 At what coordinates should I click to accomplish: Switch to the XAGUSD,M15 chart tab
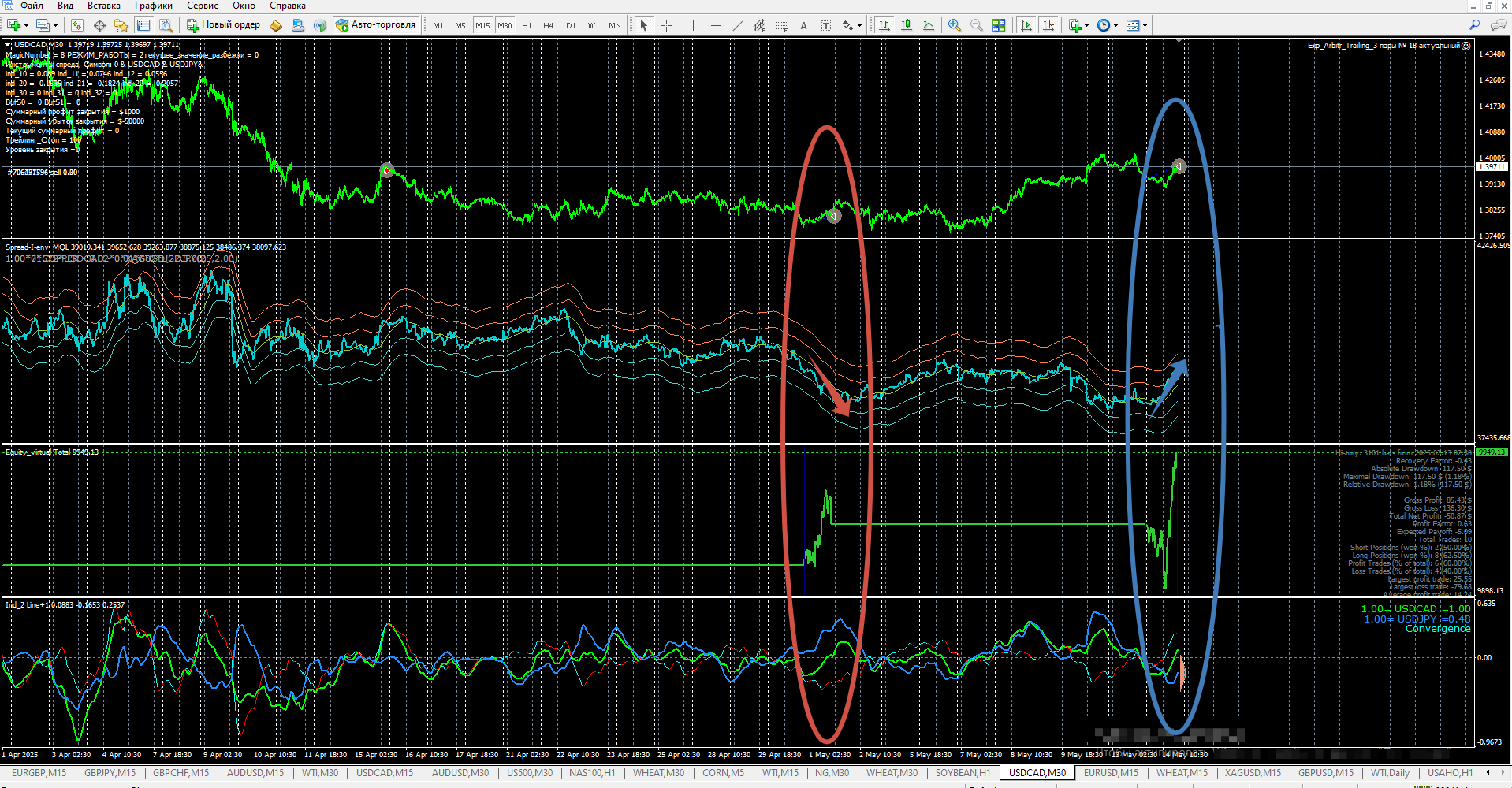pyautogui.click(x=1253, y=773)
